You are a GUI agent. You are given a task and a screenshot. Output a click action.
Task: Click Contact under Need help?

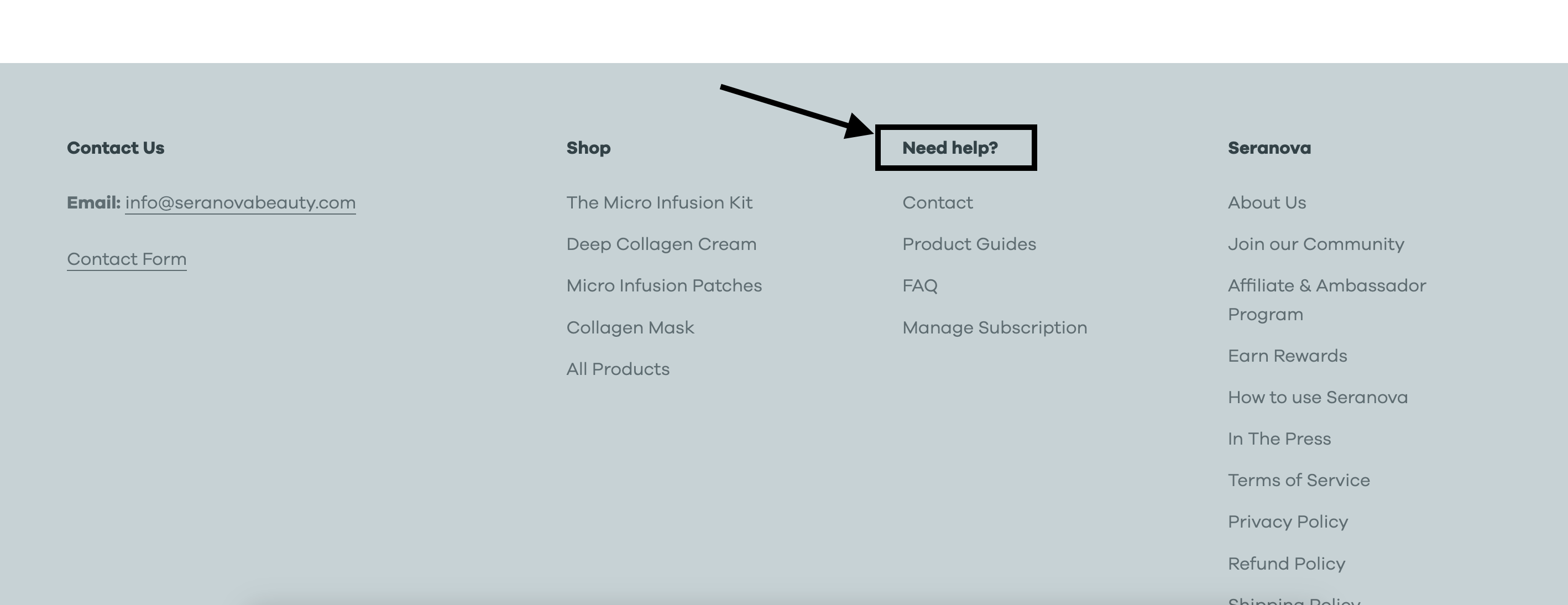(937, 203)
